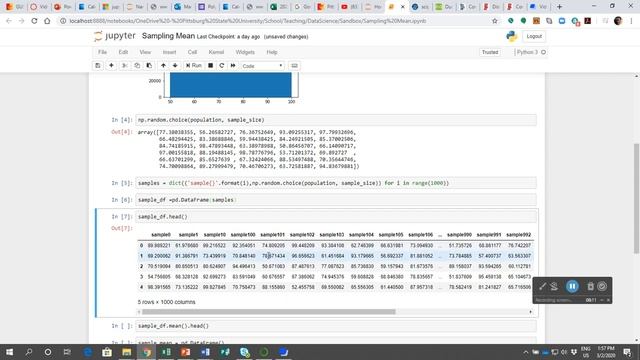This screenshot has height=360, width=640.
Task: Paste cells below with the toolbar icon
Action: tap(149, 66)
